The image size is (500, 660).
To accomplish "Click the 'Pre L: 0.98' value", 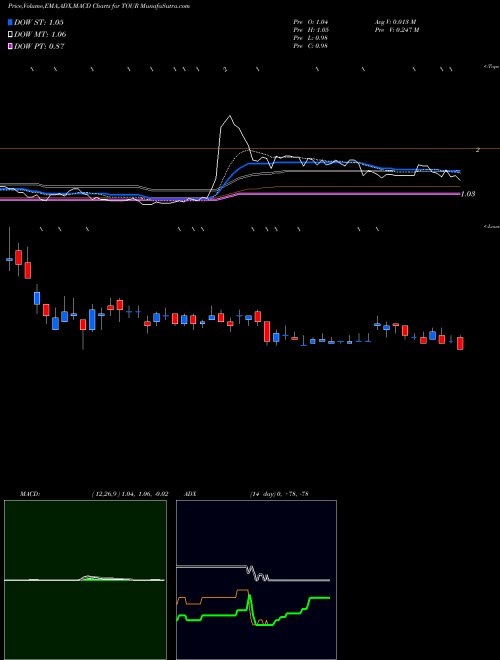I will 311,38.
